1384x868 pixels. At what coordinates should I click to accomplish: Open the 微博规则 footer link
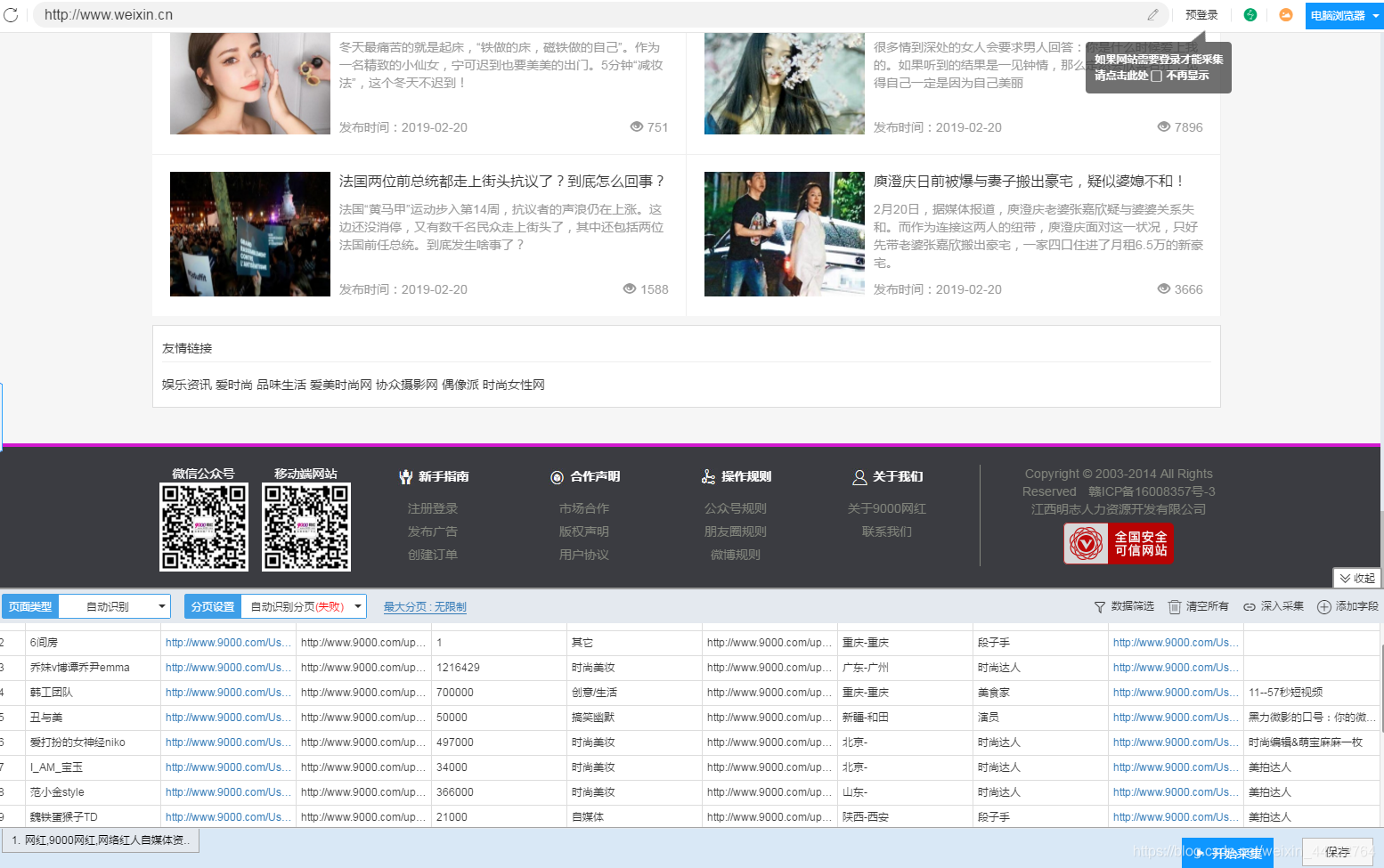[x=736, y=555]
